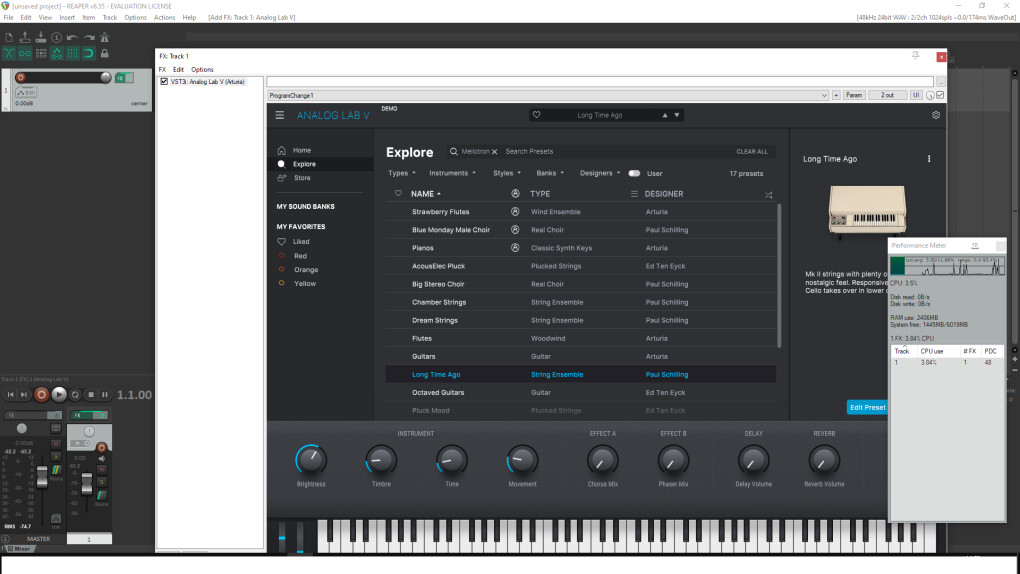This screenshot has height=574, width=1020.
Task: Click master track volume fader
Action: (42, 477)
